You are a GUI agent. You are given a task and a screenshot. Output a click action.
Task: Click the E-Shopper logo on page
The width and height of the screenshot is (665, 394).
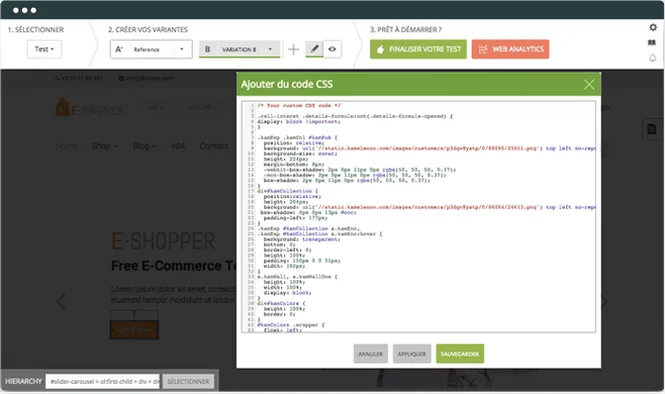tap(89, 108)
